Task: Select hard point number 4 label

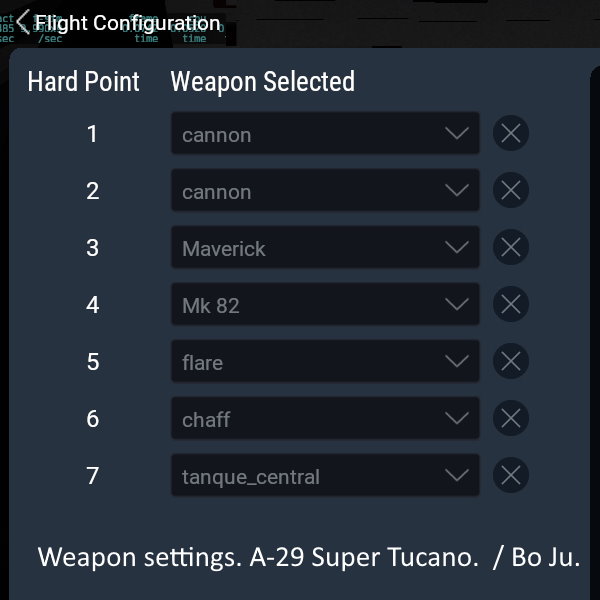Action: pyautogui.click(x=93, y=305)
